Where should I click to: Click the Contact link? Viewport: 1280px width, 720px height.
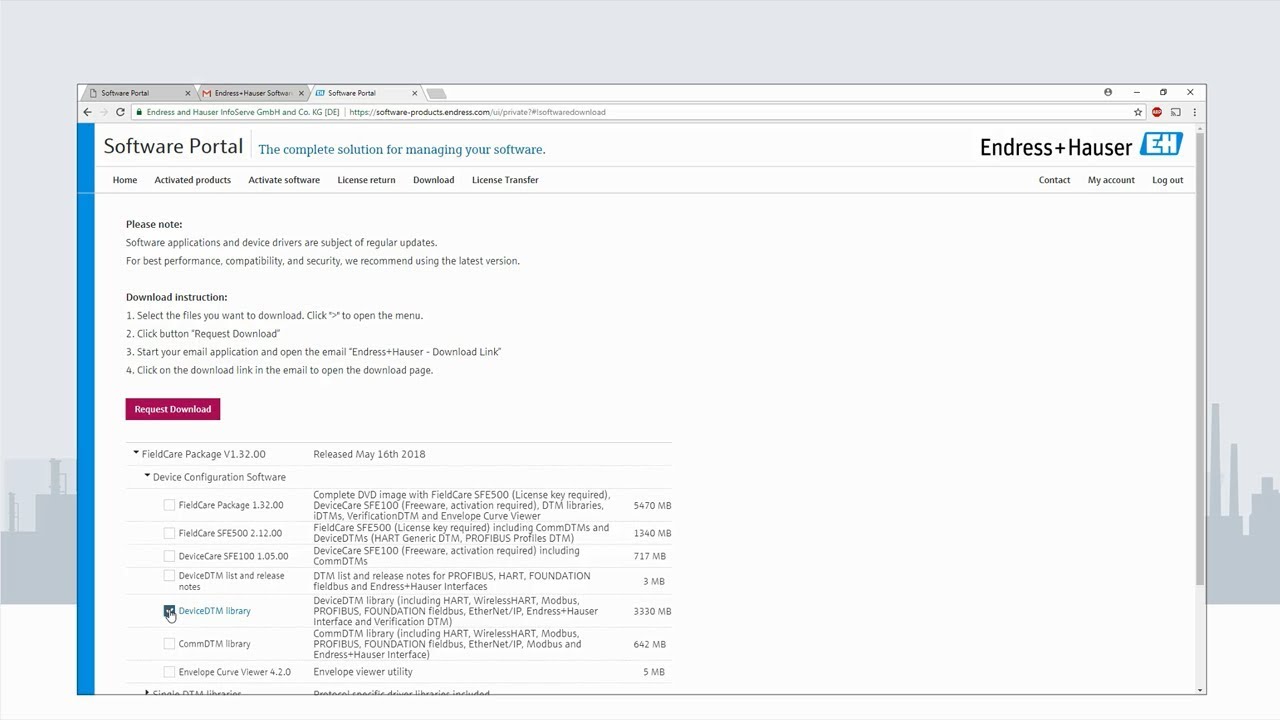tap(1054, 180)
